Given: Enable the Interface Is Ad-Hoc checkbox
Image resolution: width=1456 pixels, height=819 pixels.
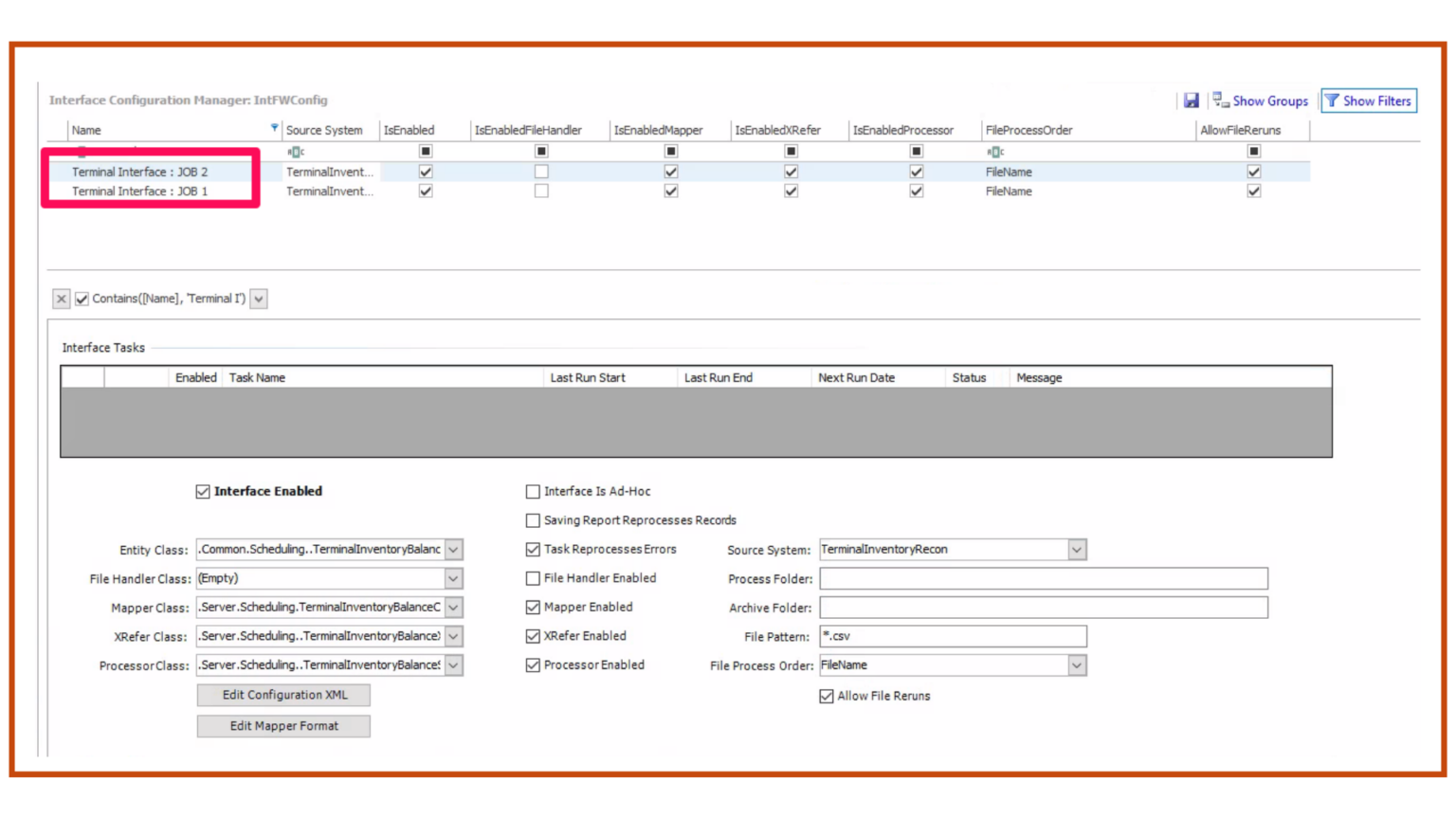Looking at the screenshot, I should pyautogui.click(x=533, y=491).
